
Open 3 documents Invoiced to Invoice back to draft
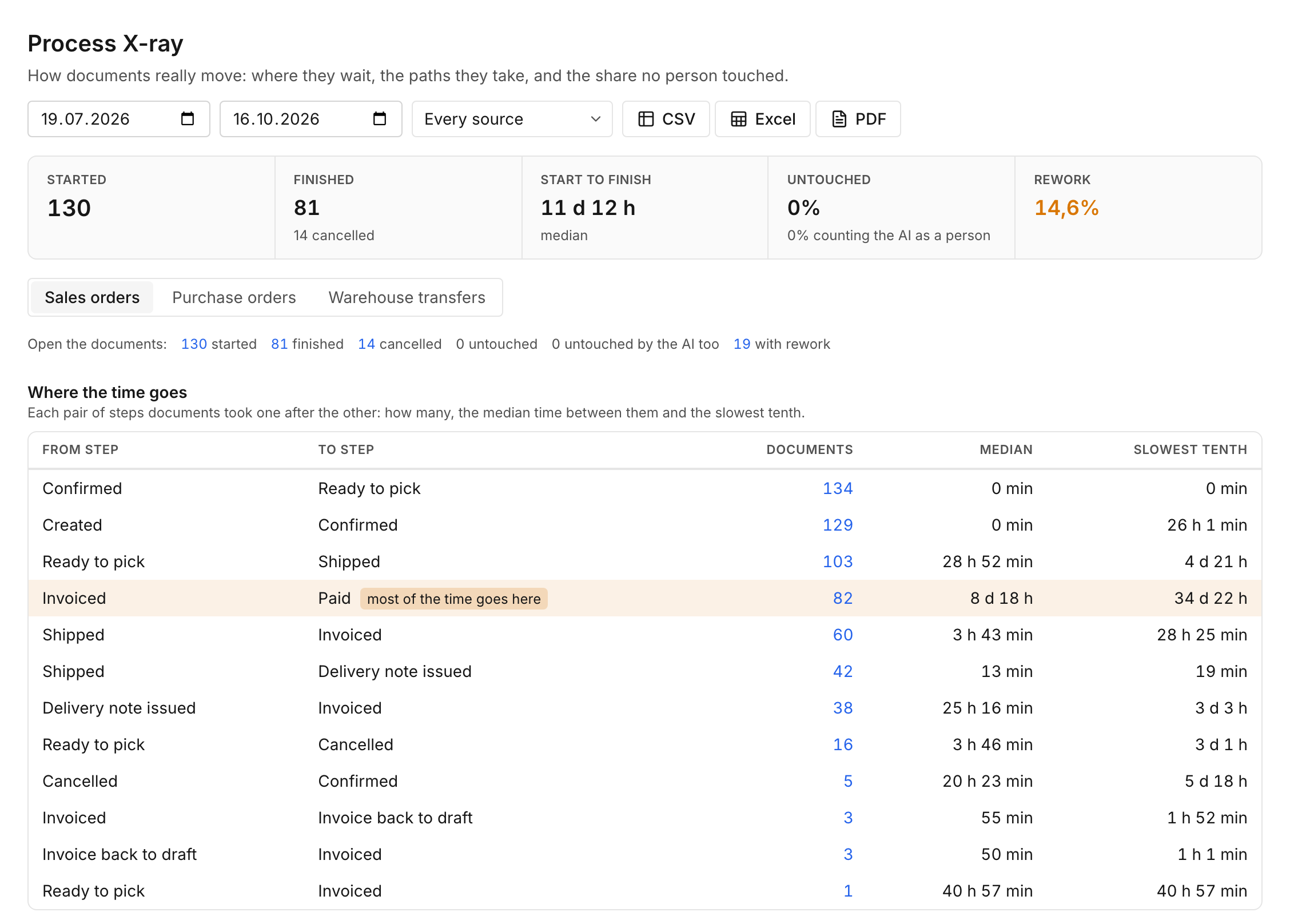[848, 818]
